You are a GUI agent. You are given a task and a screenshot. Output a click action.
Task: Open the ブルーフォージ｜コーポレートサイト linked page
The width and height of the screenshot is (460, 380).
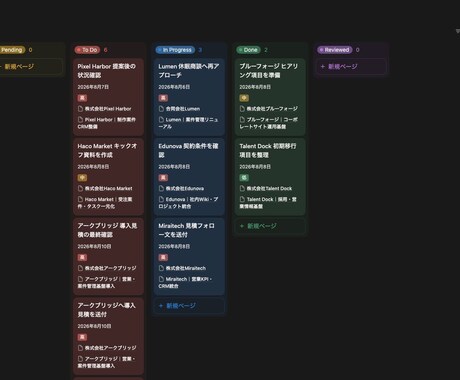(x=269, y=123)
